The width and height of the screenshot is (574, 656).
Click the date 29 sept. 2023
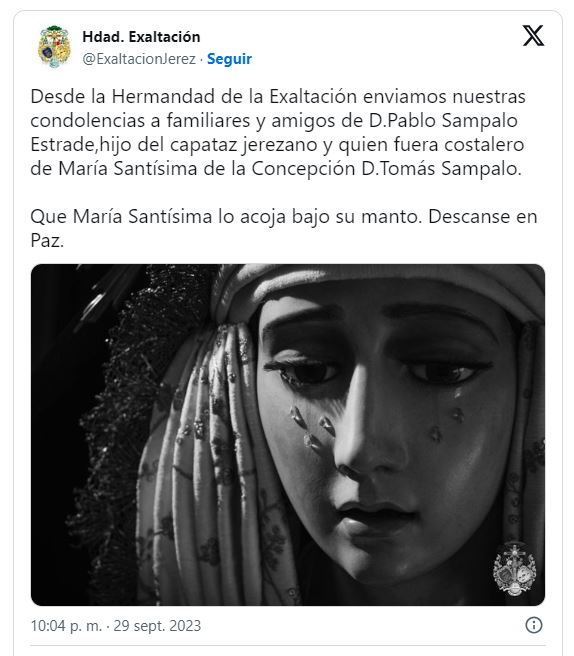pyautogui.click(x=157, y=626)
